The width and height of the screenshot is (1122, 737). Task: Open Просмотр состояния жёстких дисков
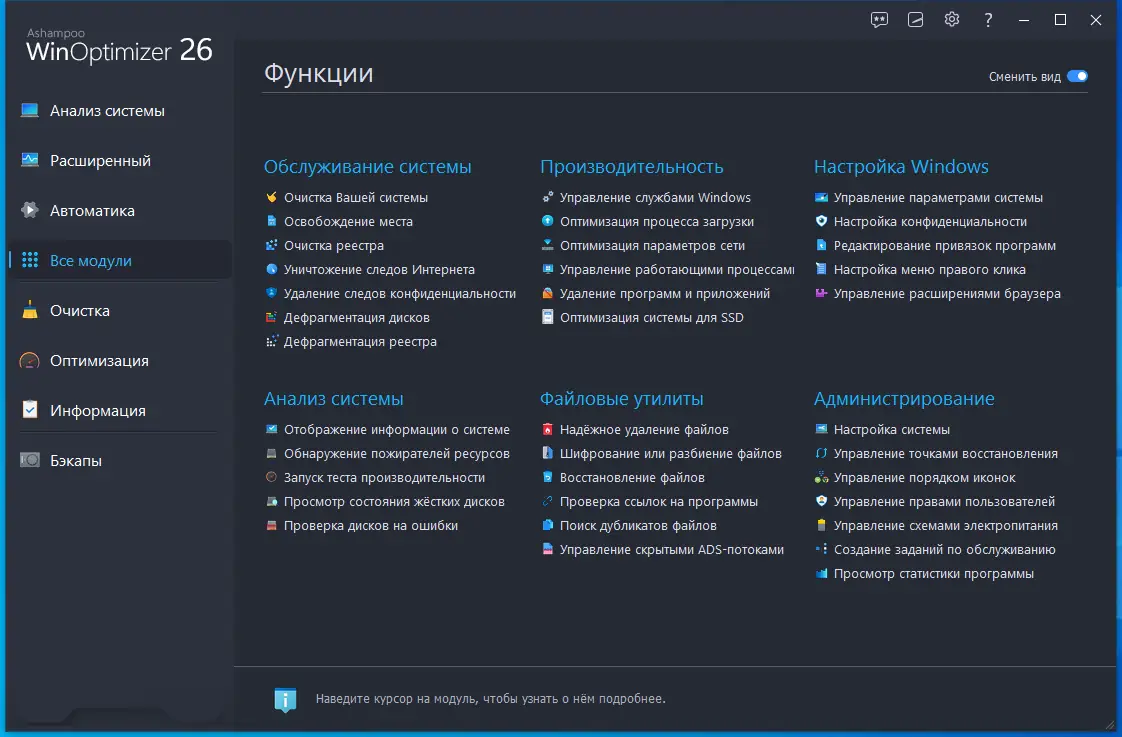[x=394, y=502]
